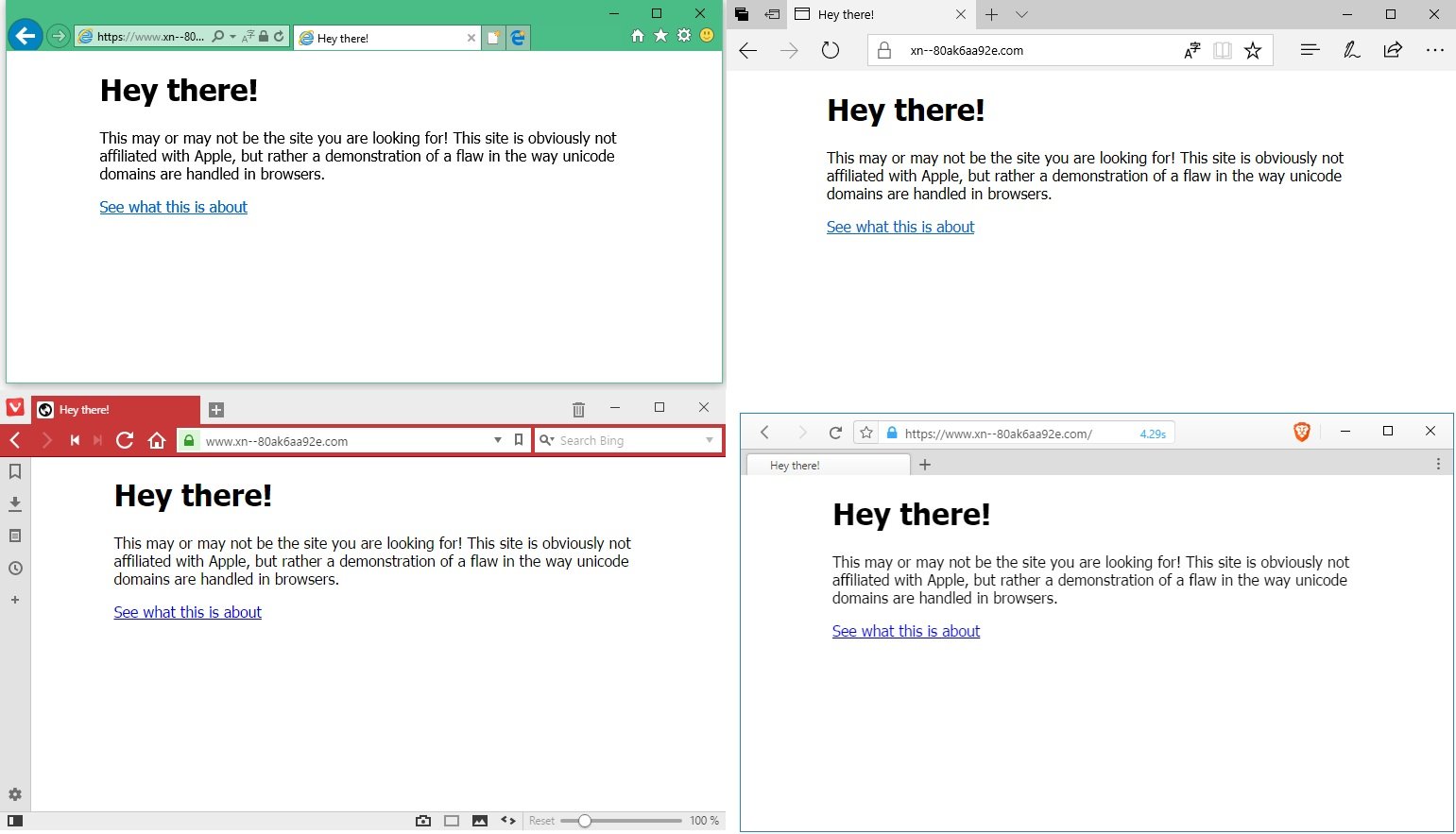Click 'See what this is about' in Brave
Image resolution: width=1456 pixels, height=834 pixels.
(x=906, y=631)
